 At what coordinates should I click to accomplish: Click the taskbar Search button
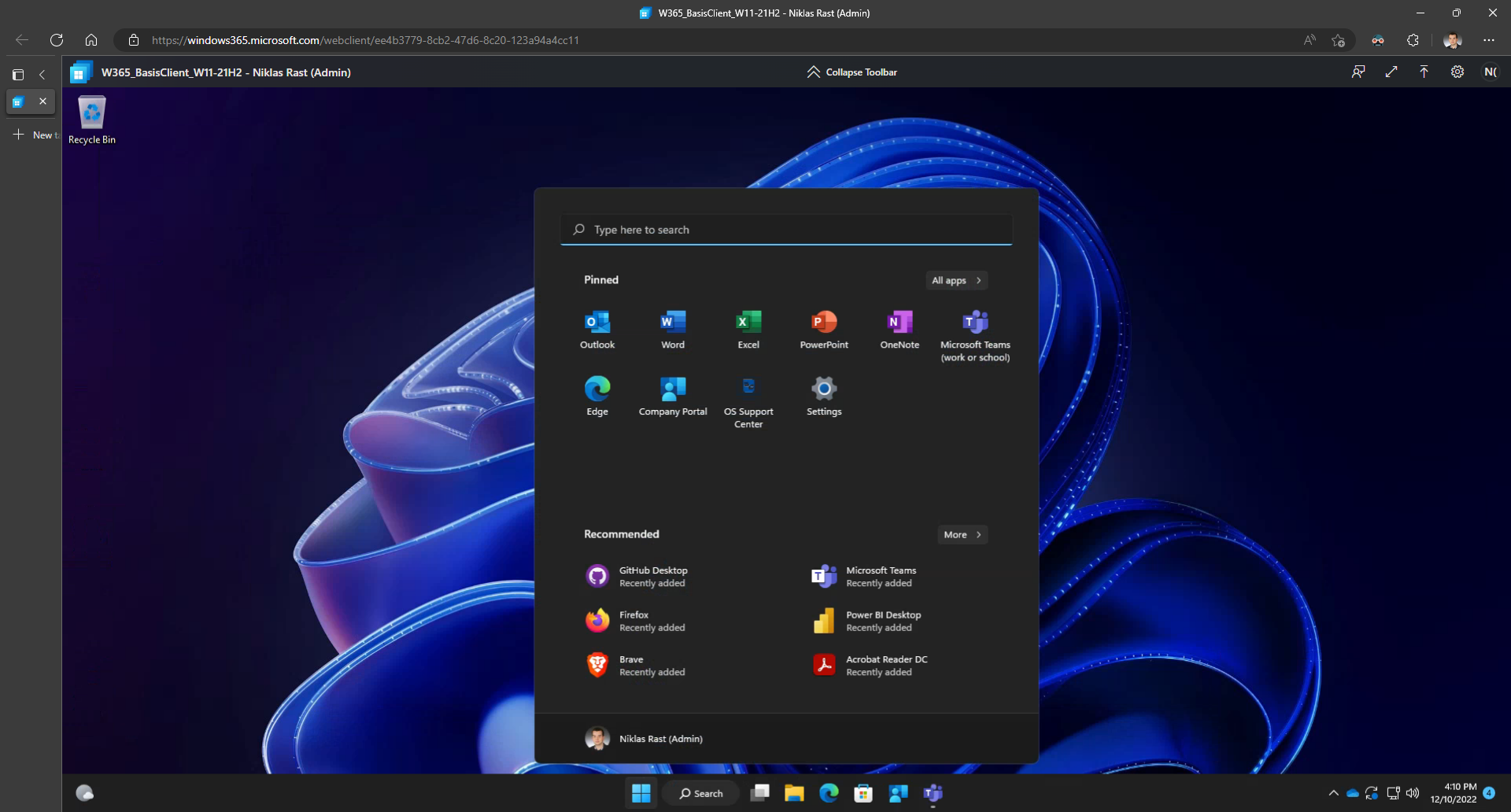click(701, 793)
